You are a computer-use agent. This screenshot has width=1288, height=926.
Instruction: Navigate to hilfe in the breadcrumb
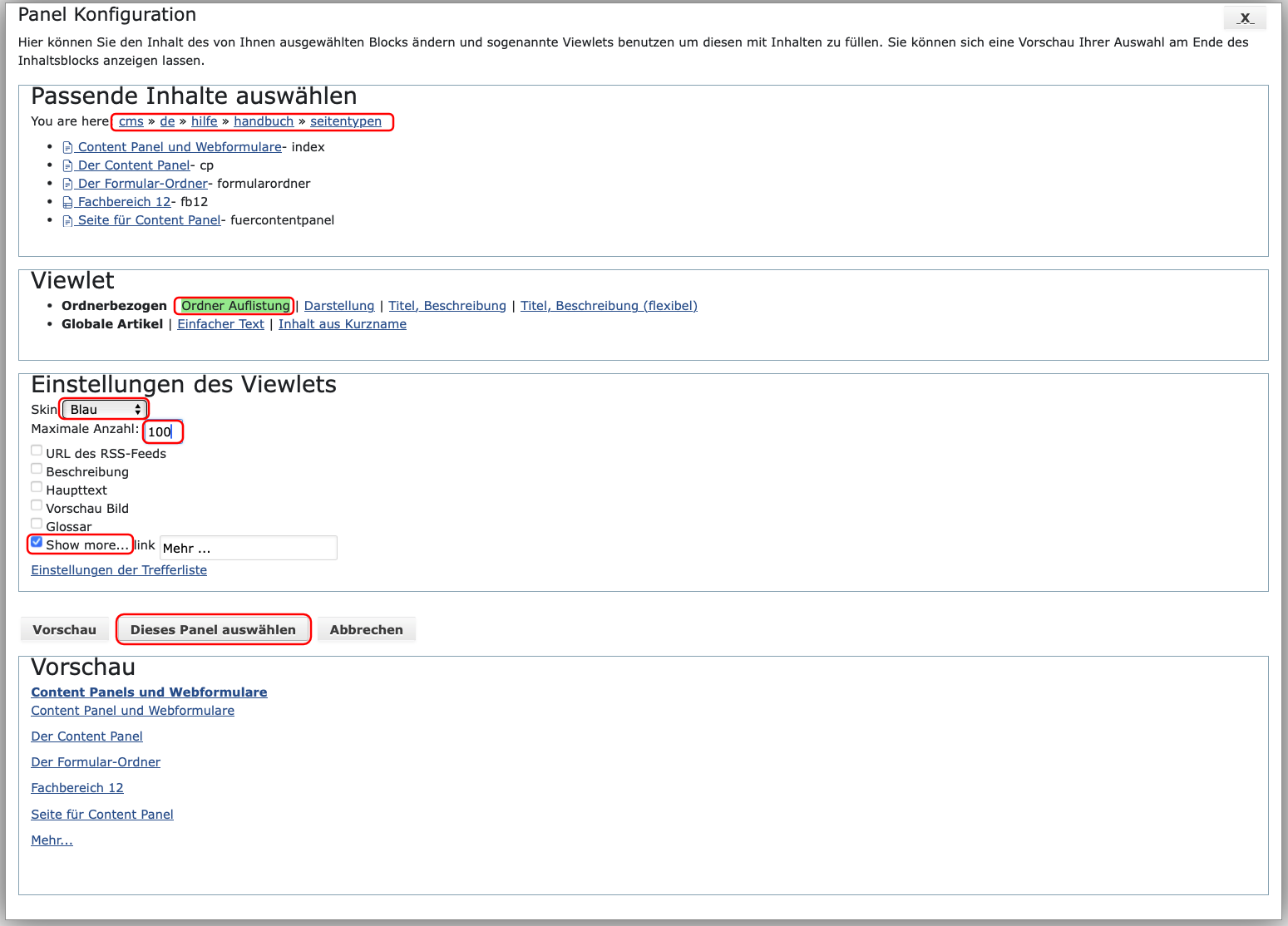tap(204, 121)
